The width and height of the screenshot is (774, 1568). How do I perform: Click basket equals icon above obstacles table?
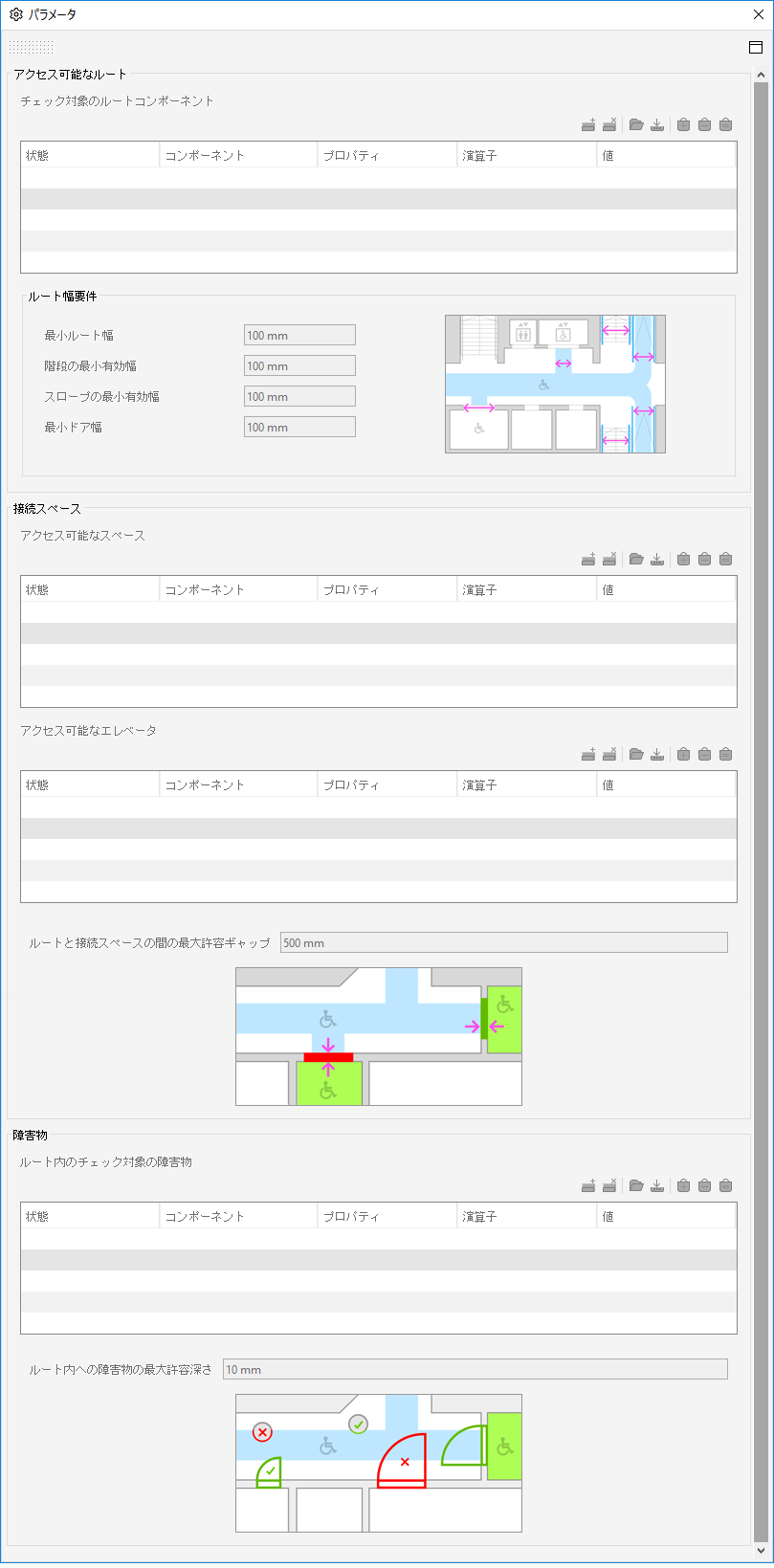[x=725, y=1185]
